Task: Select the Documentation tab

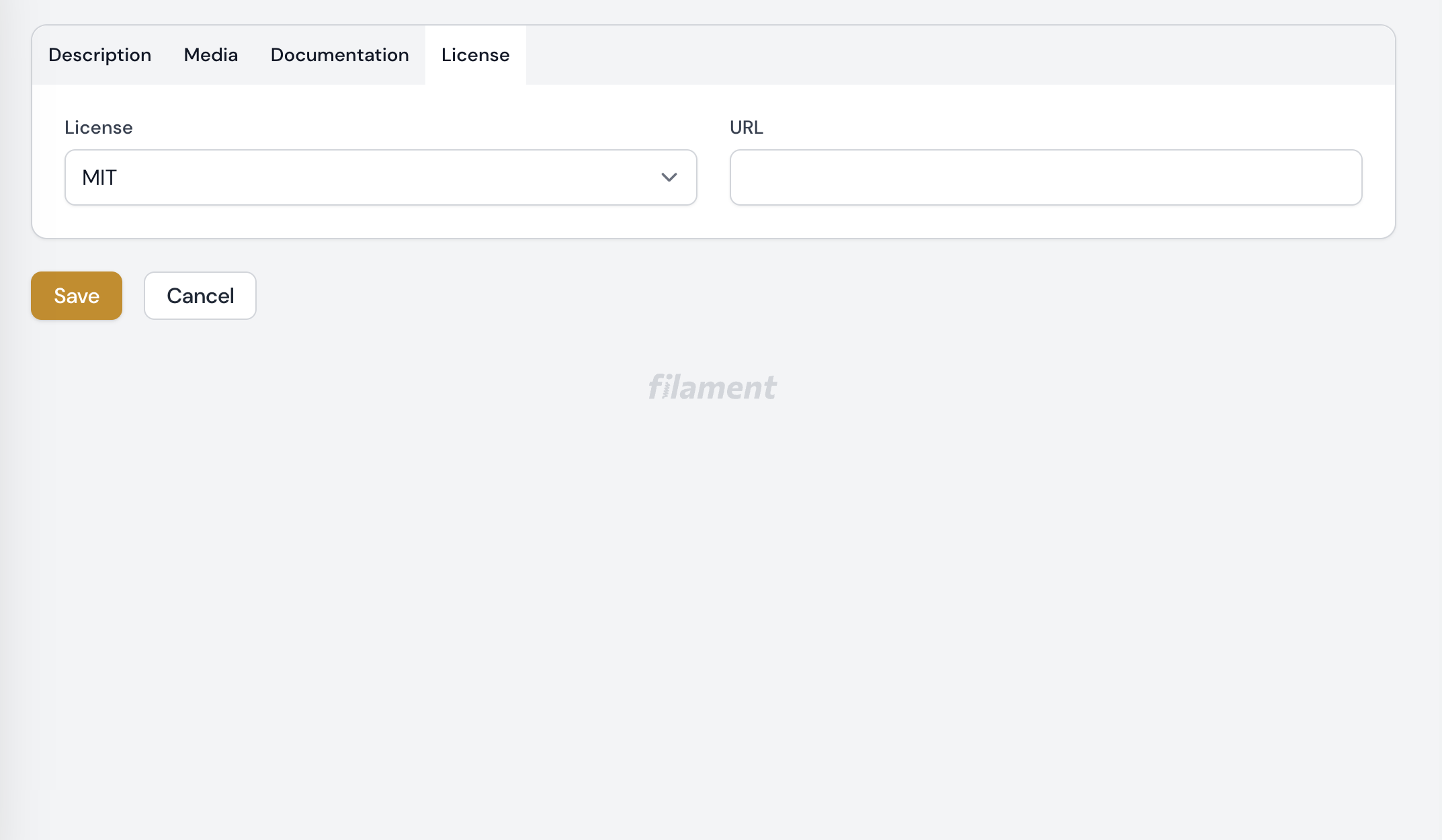Action: (x=339, y=55)
